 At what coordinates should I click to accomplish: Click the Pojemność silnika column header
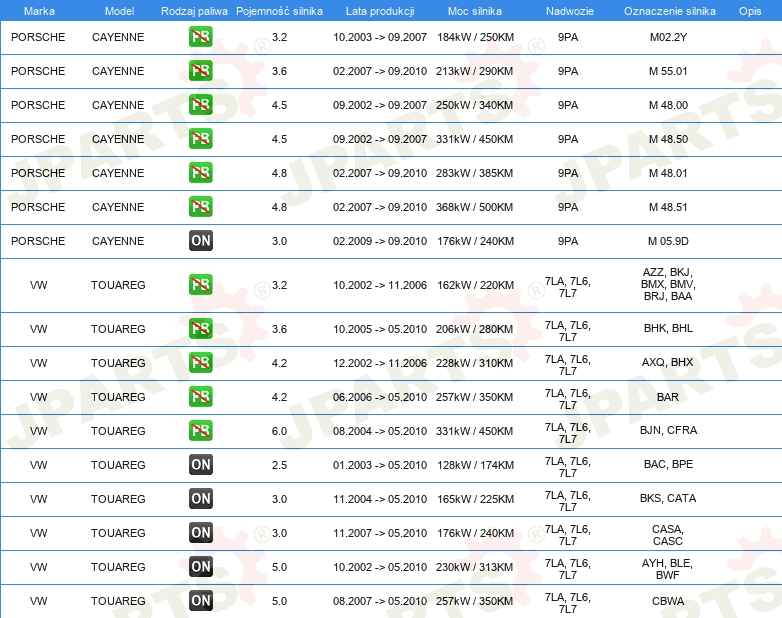coord(279,11)
